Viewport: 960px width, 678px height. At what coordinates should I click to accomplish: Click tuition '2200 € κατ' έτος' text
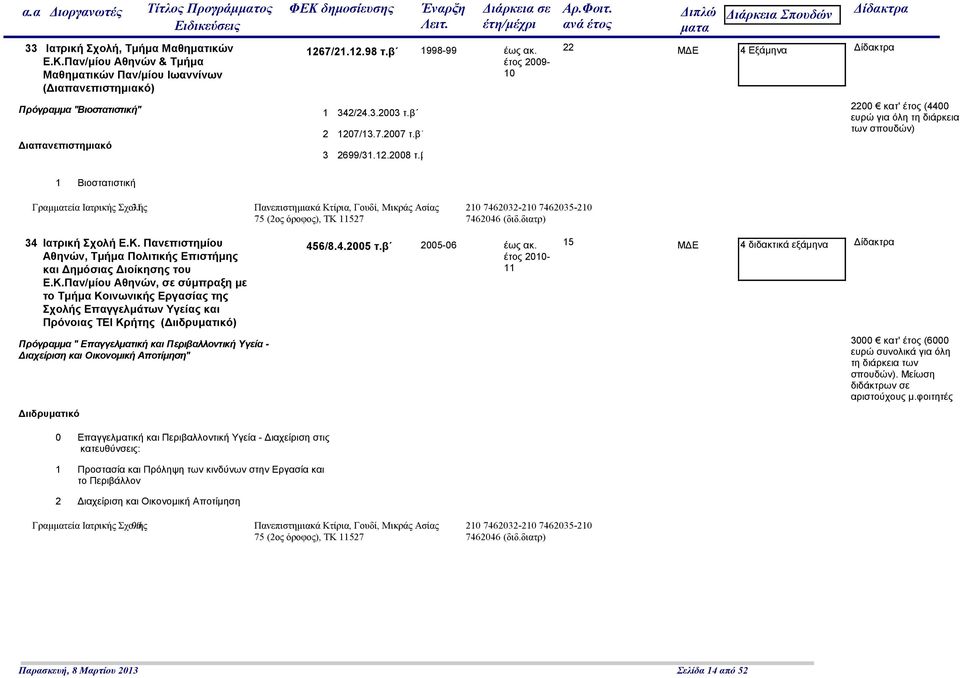[904, 118]
